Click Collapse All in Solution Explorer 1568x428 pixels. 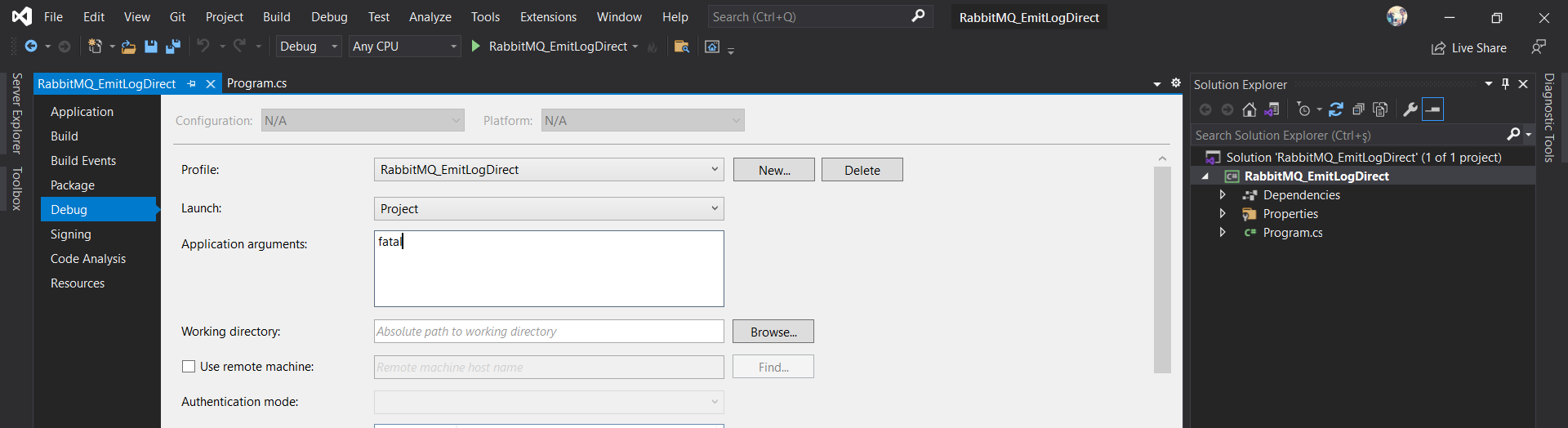coord(1358,109)
